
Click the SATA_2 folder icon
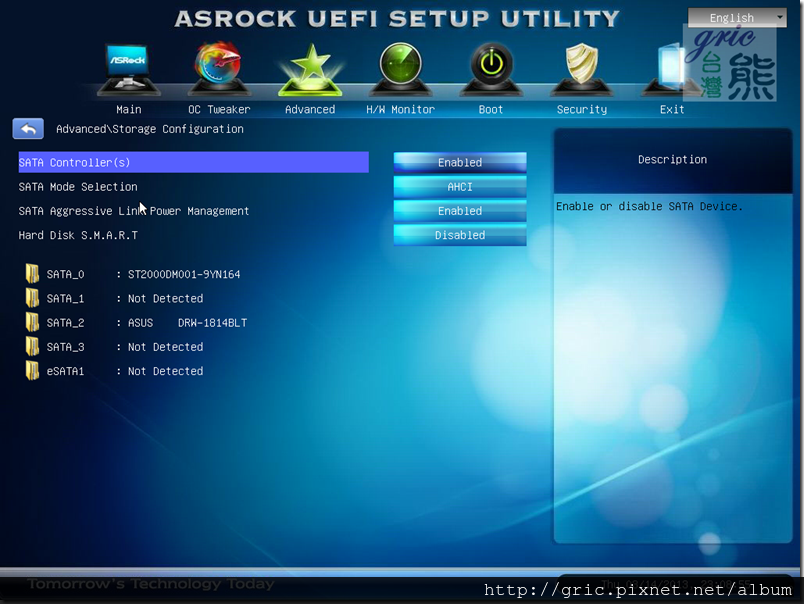(x=32, y=322)
